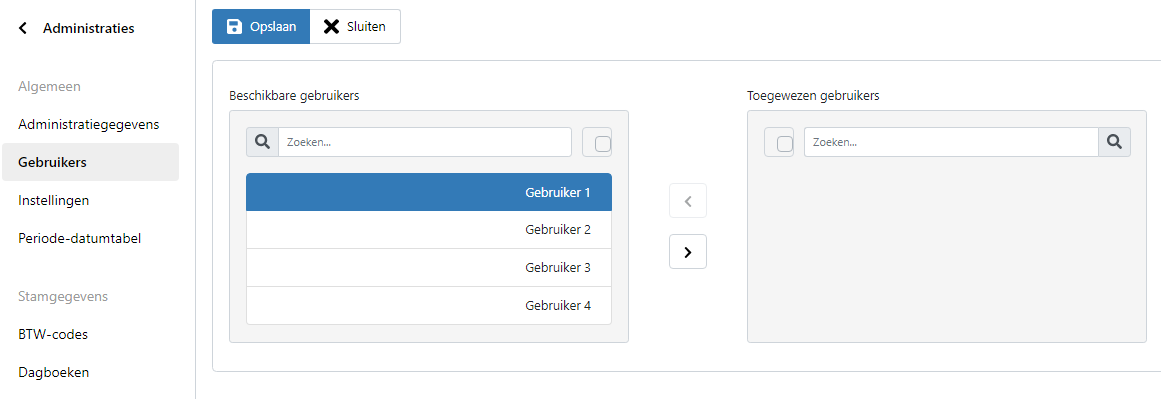Select Gebruiker 1 in available list
Viewport: 1161px width, 399px height.
coord(429,192)
